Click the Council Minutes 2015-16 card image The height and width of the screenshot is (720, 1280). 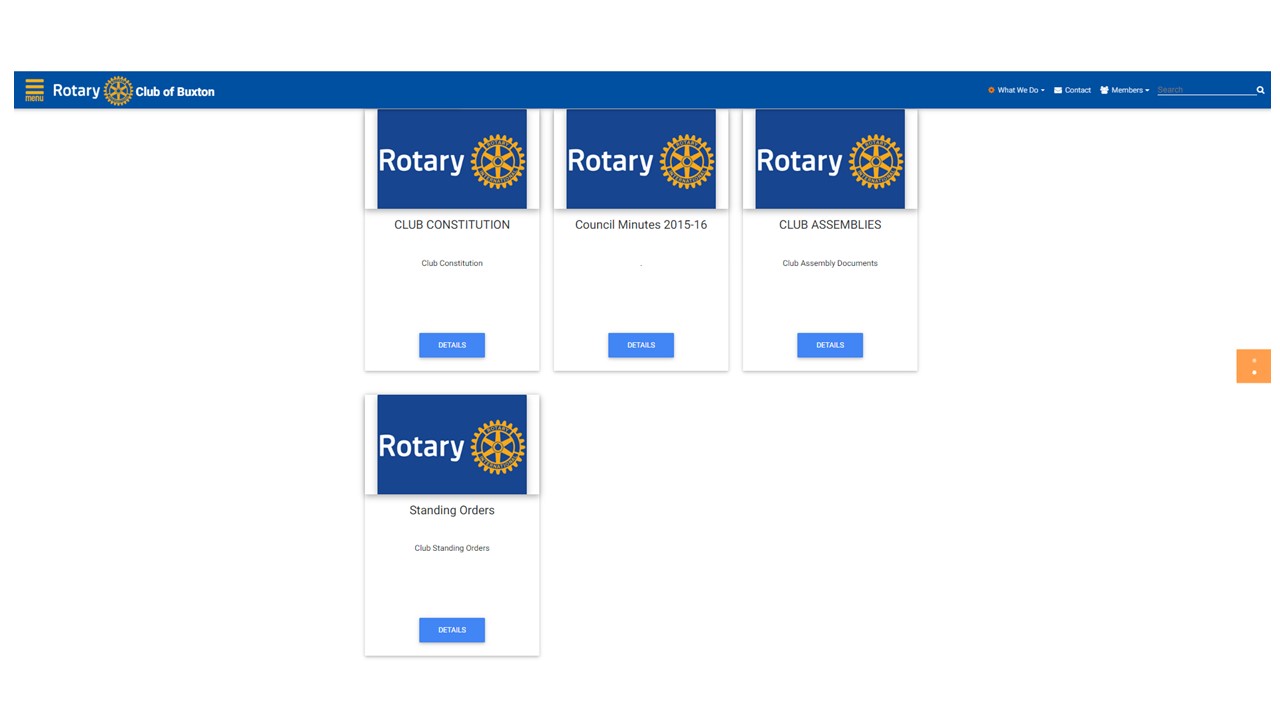[641, 159]
